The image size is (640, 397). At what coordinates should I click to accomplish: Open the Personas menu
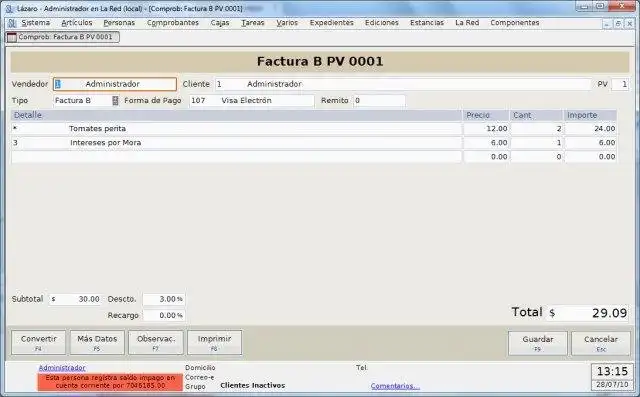coord(119,23)
